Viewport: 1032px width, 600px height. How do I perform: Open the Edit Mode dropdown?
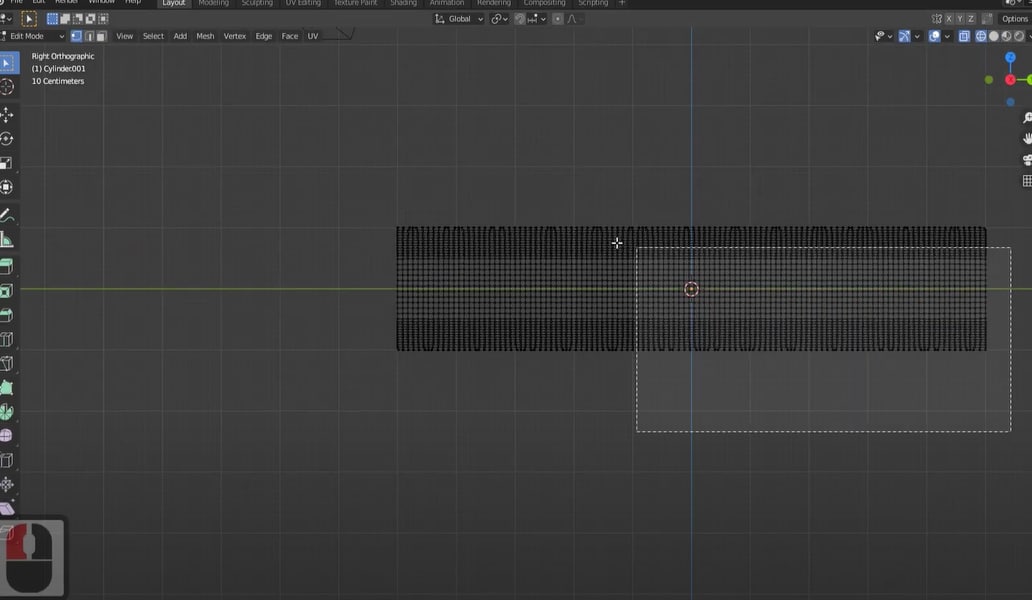coord(33,36)
